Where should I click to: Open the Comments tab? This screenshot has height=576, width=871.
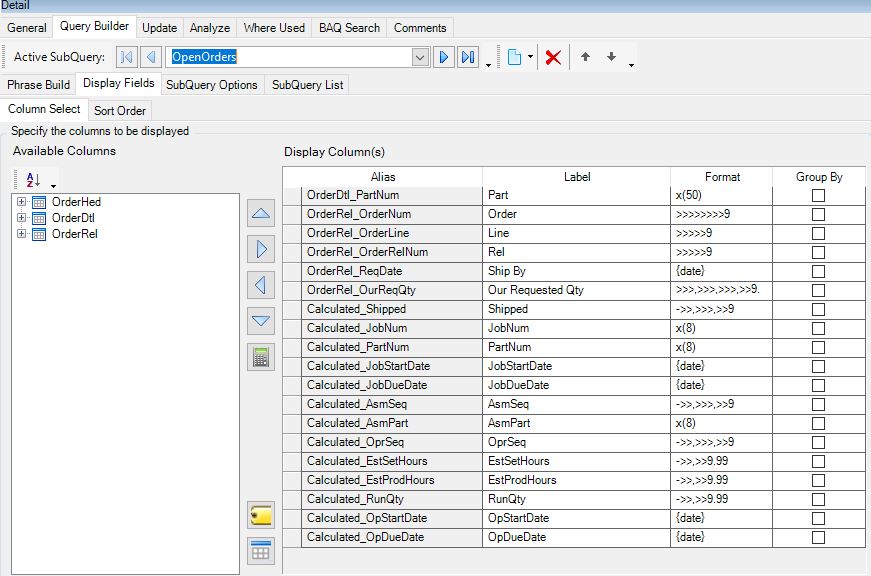click(x=420, y=28)
